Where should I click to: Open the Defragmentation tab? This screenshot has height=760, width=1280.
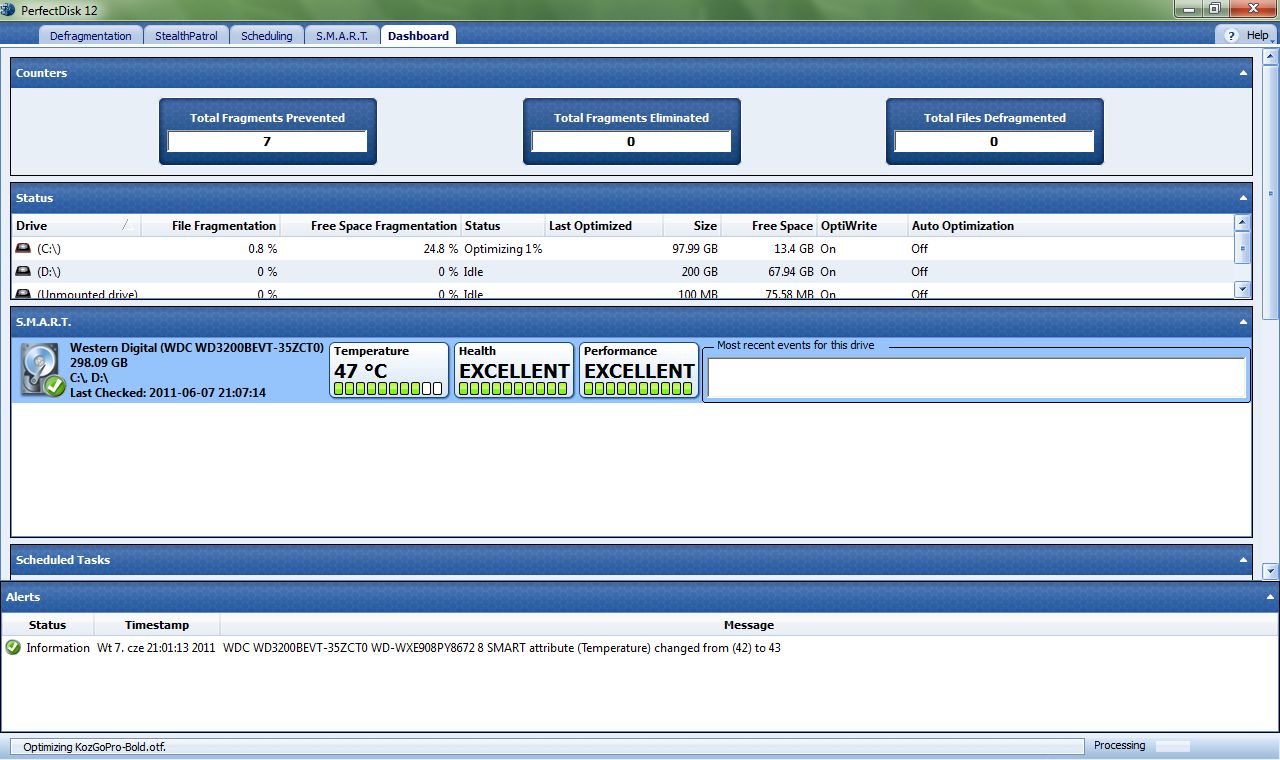(91, 36)
